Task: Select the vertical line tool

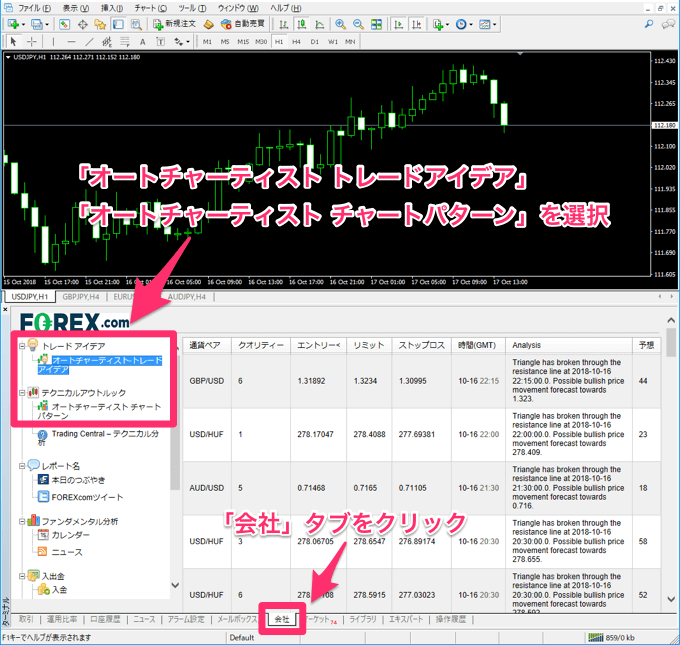Action: (x=53, y=42)
